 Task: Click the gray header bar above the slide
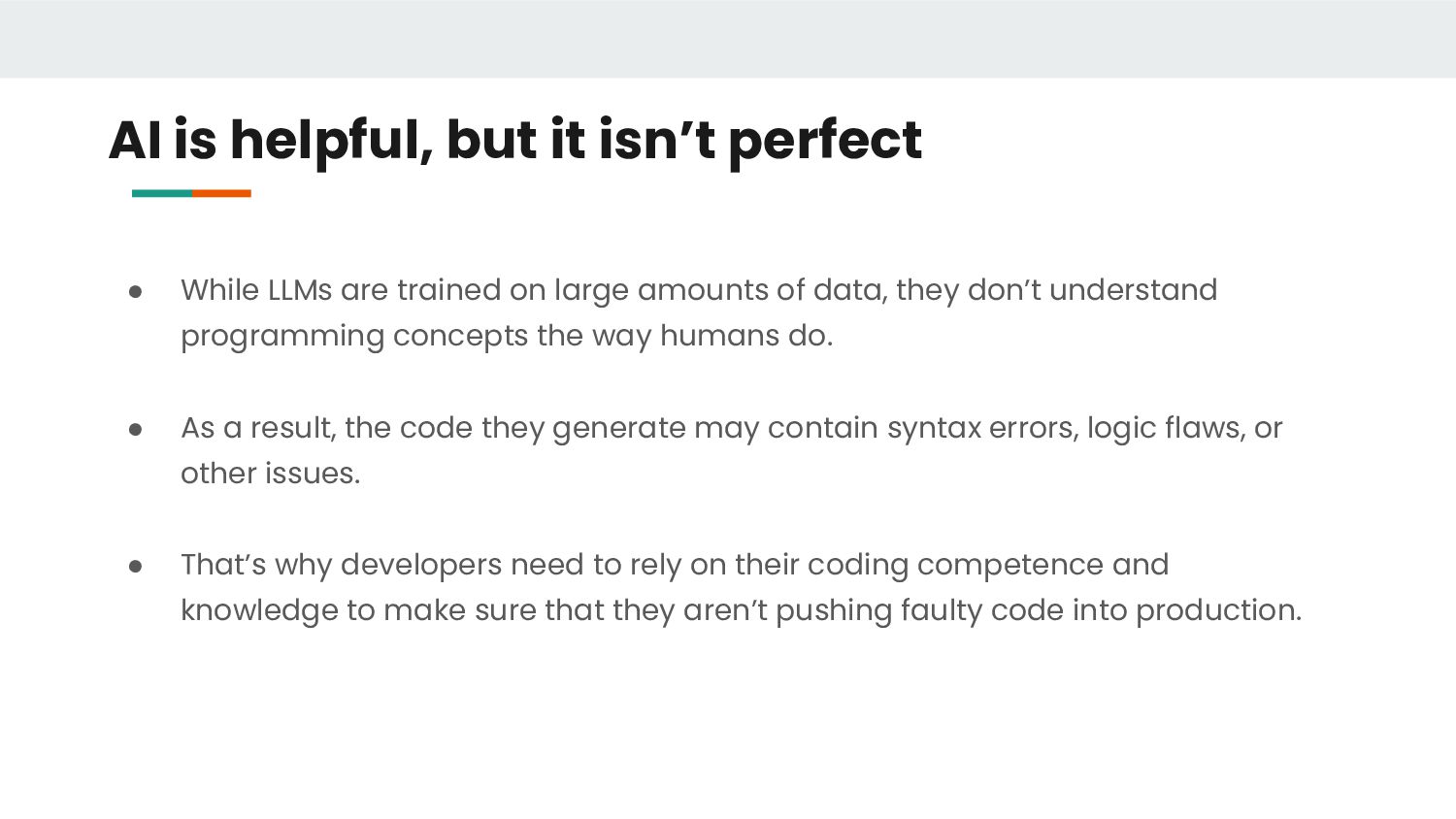pyautogui.click(x=728, y=39)
